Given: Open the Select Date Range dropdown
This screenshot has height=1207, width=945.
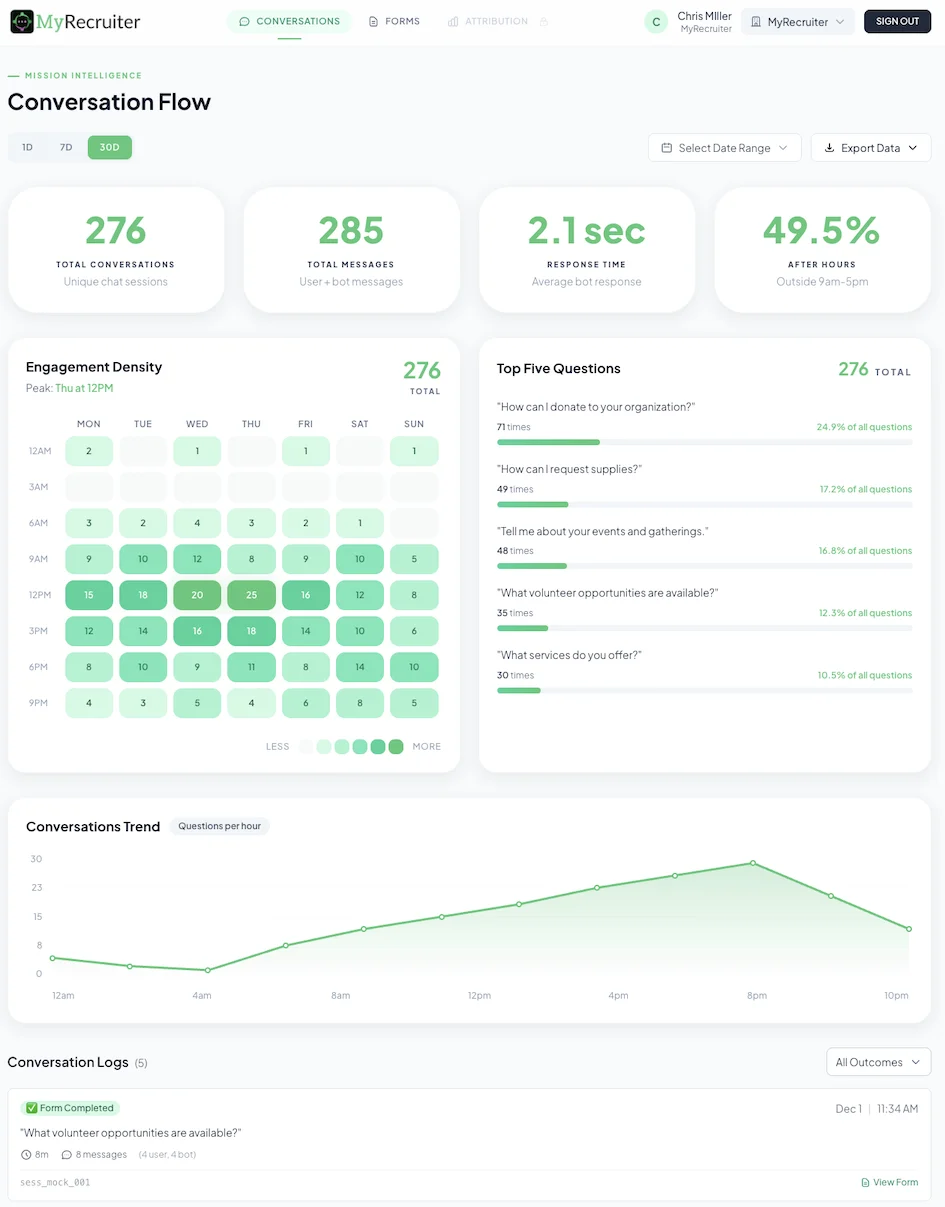Looking at the screenshot, I should click(x=724, y=147).
